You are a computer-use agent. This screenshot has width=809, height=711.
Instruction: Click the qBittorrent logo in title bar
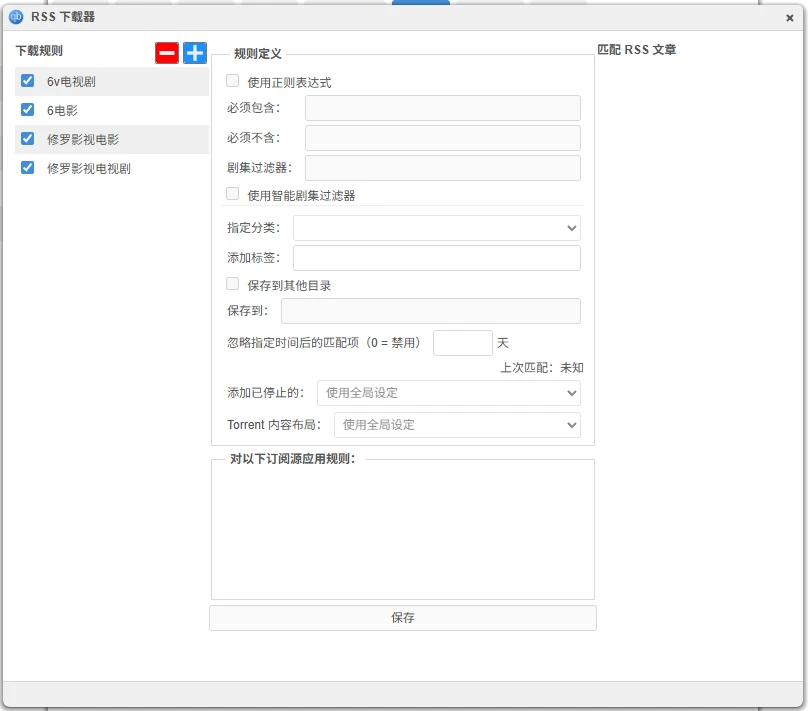pos(16,17)
